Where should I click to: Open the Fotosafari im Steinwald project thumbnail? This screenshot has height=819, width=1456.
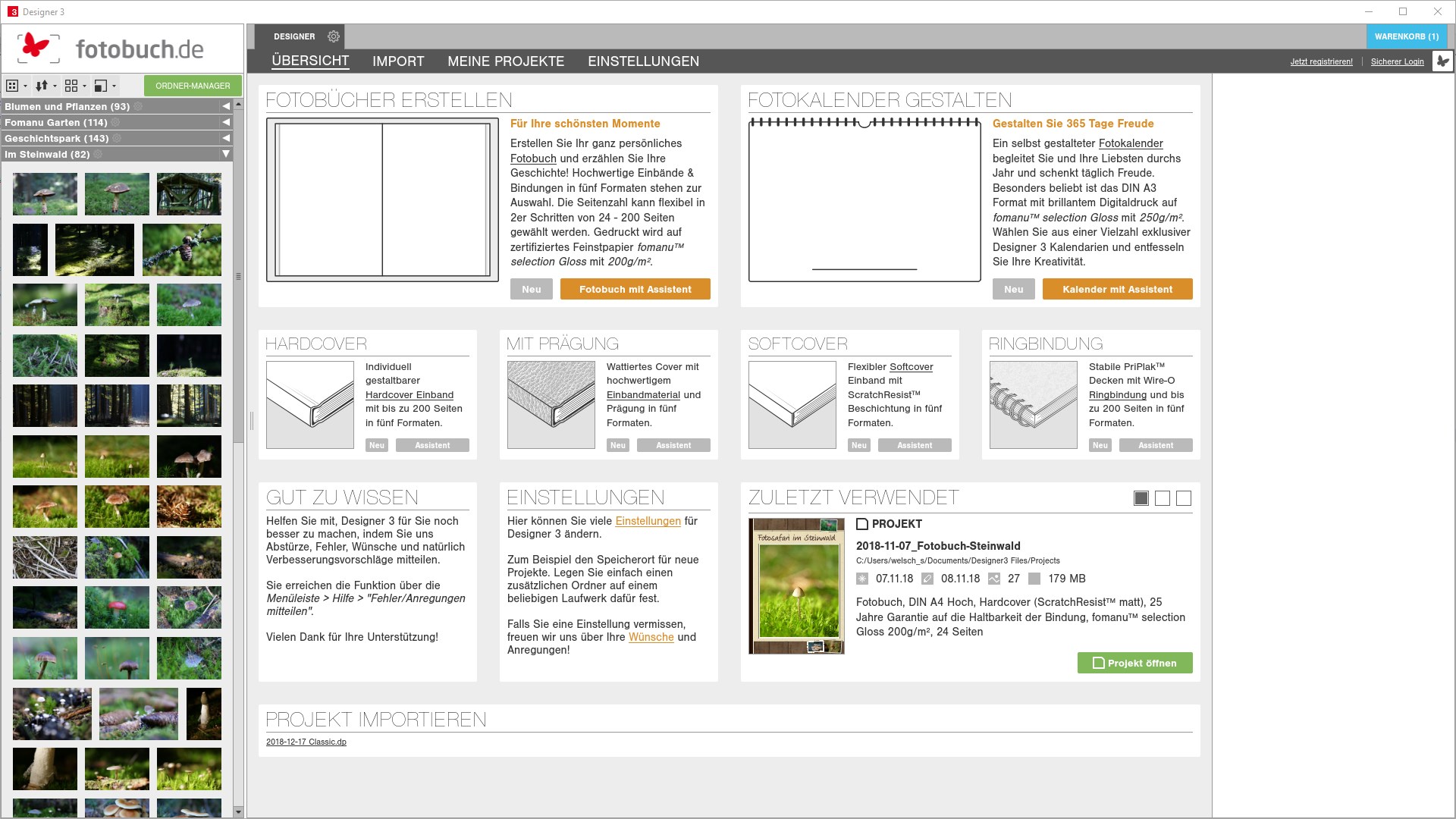coord(796,585)
